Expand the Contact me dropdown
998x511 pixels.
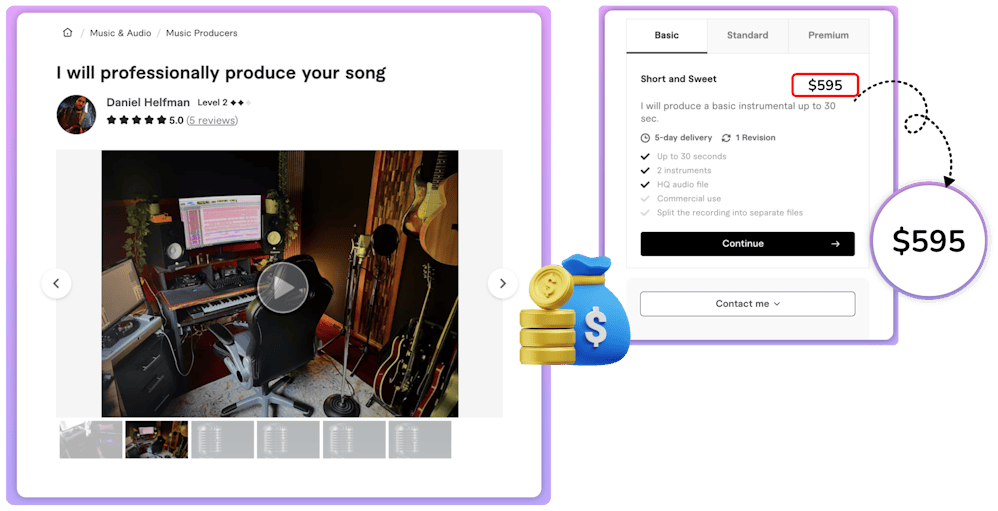pyautogui.click(x=747, y=304)
